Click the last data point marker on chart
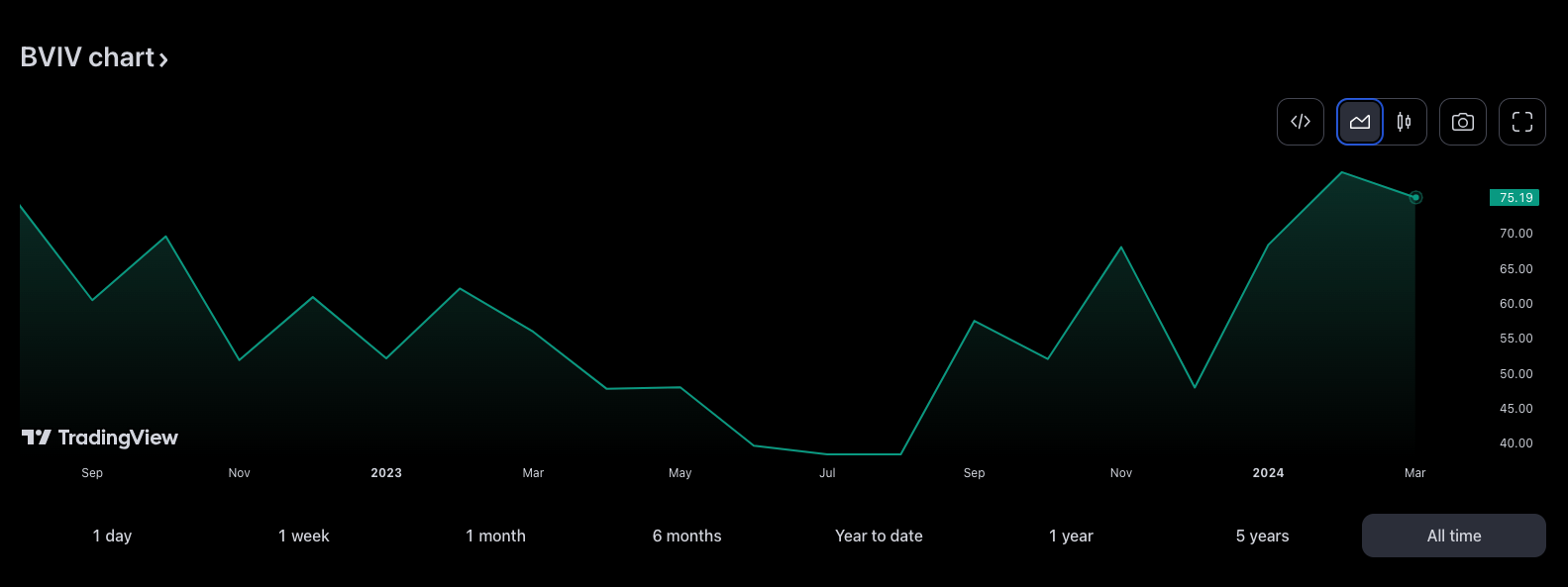Viewport: 1568px width, 587px height. (1415, 198)
